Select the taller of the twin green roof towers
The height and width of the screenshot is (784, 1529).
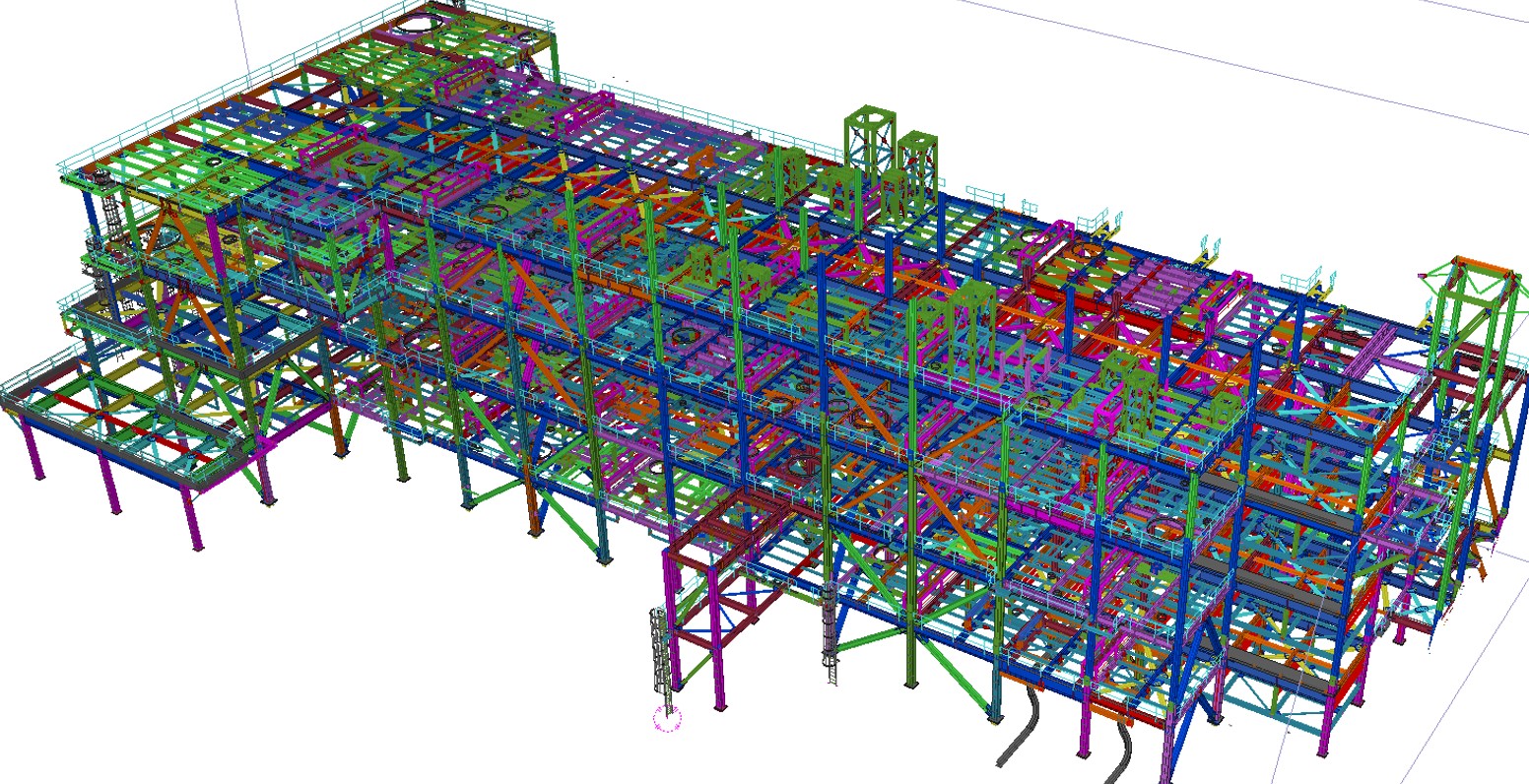pyautogui.click(x=870, y=141)
